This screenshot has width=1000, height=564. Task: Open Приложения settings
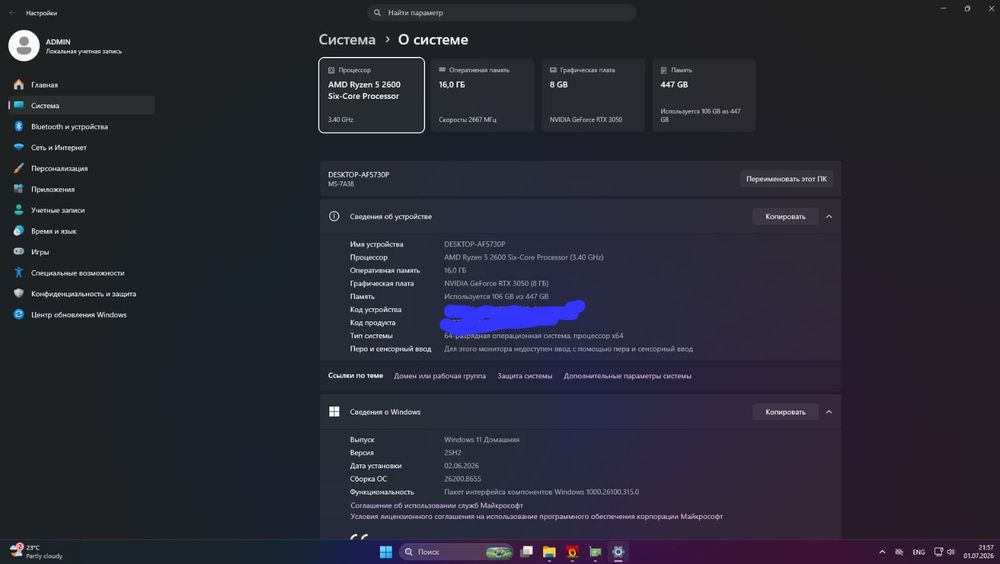(x=81, y=189)
